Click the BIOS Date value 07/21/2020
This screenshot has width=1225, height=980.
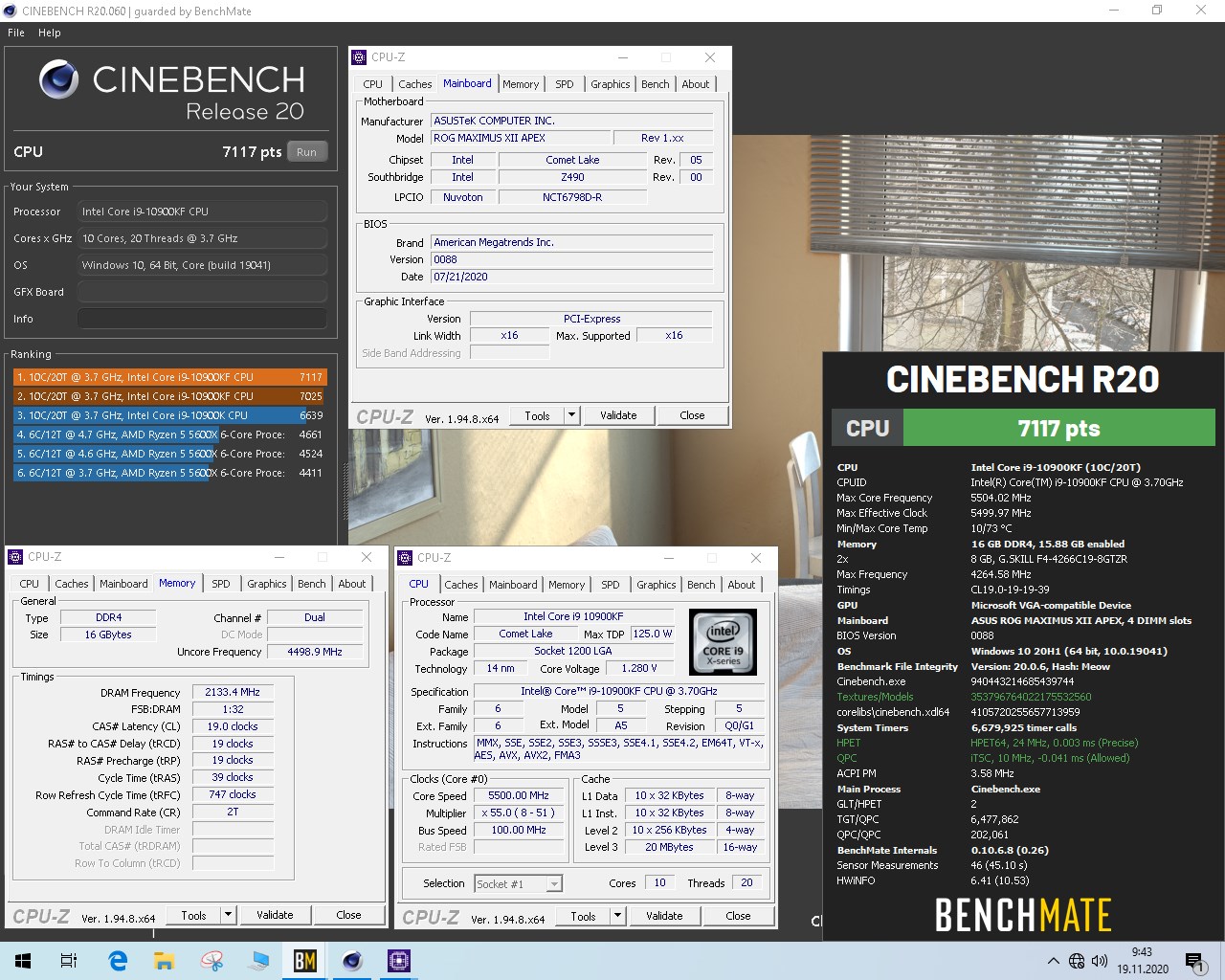pos(571,277)
